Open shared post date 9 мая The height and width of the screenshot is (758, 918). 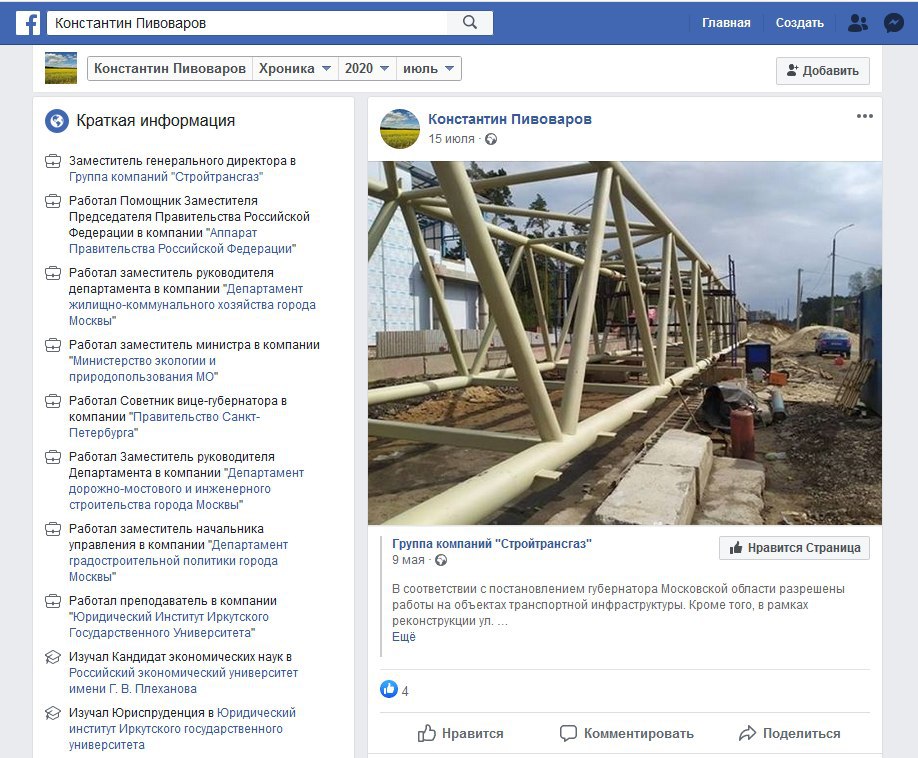click(x=408, y=560)
